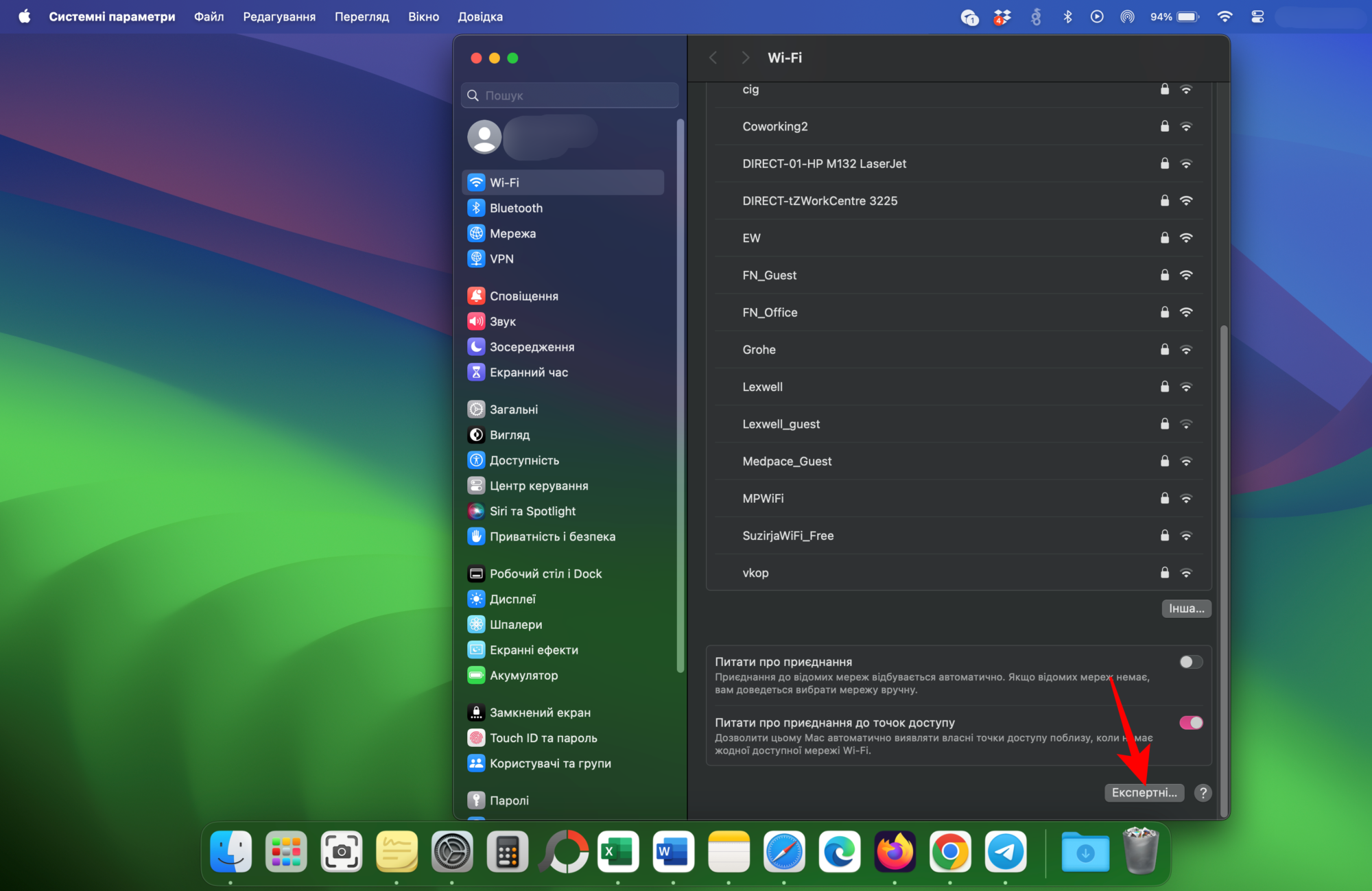This screenshot has height=891, width=1372.
Task: Open Акумулятор settings pane
Action: [x=523, y=675]
